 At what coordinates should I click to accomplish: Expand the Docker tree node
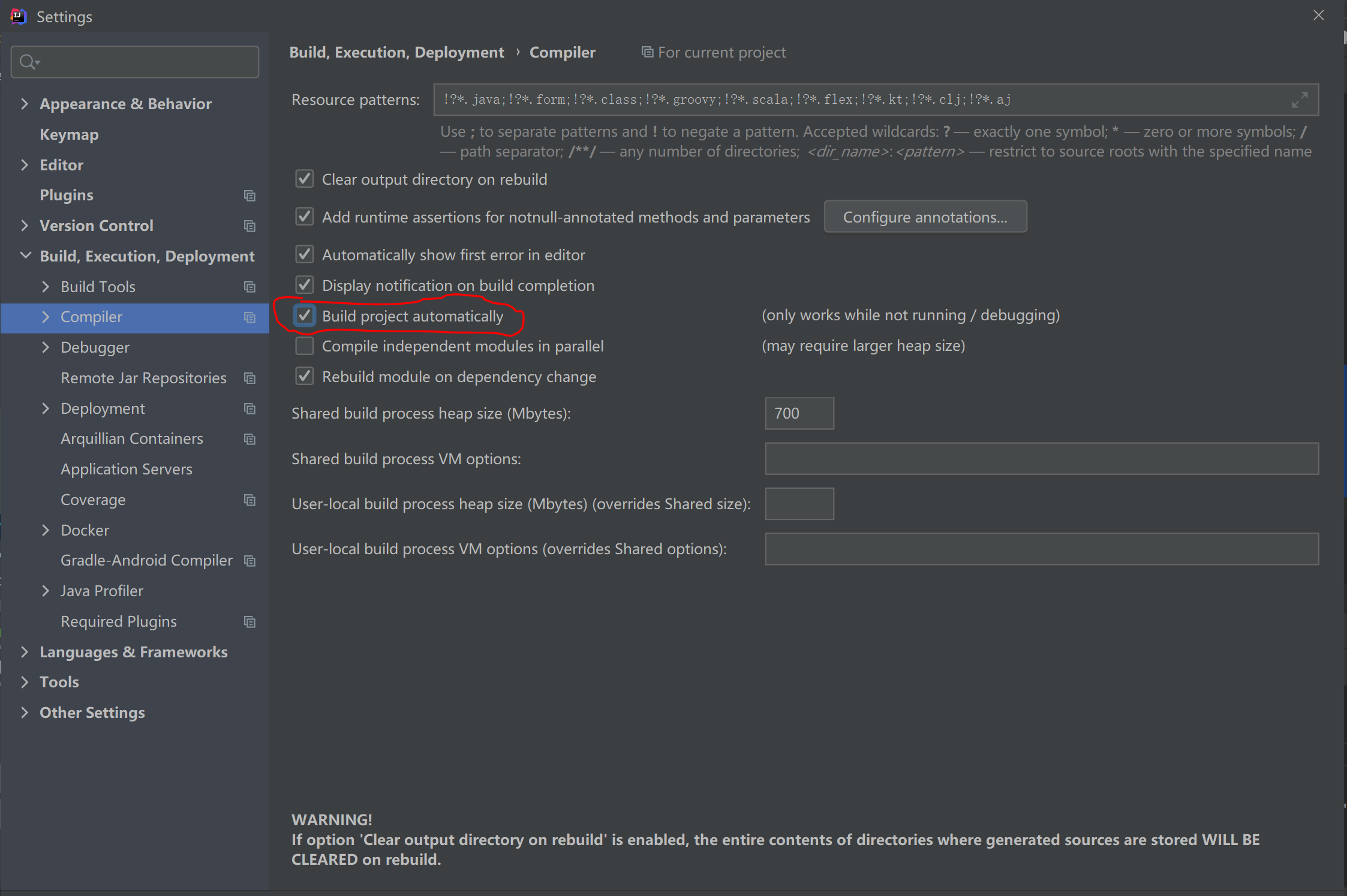46,530
